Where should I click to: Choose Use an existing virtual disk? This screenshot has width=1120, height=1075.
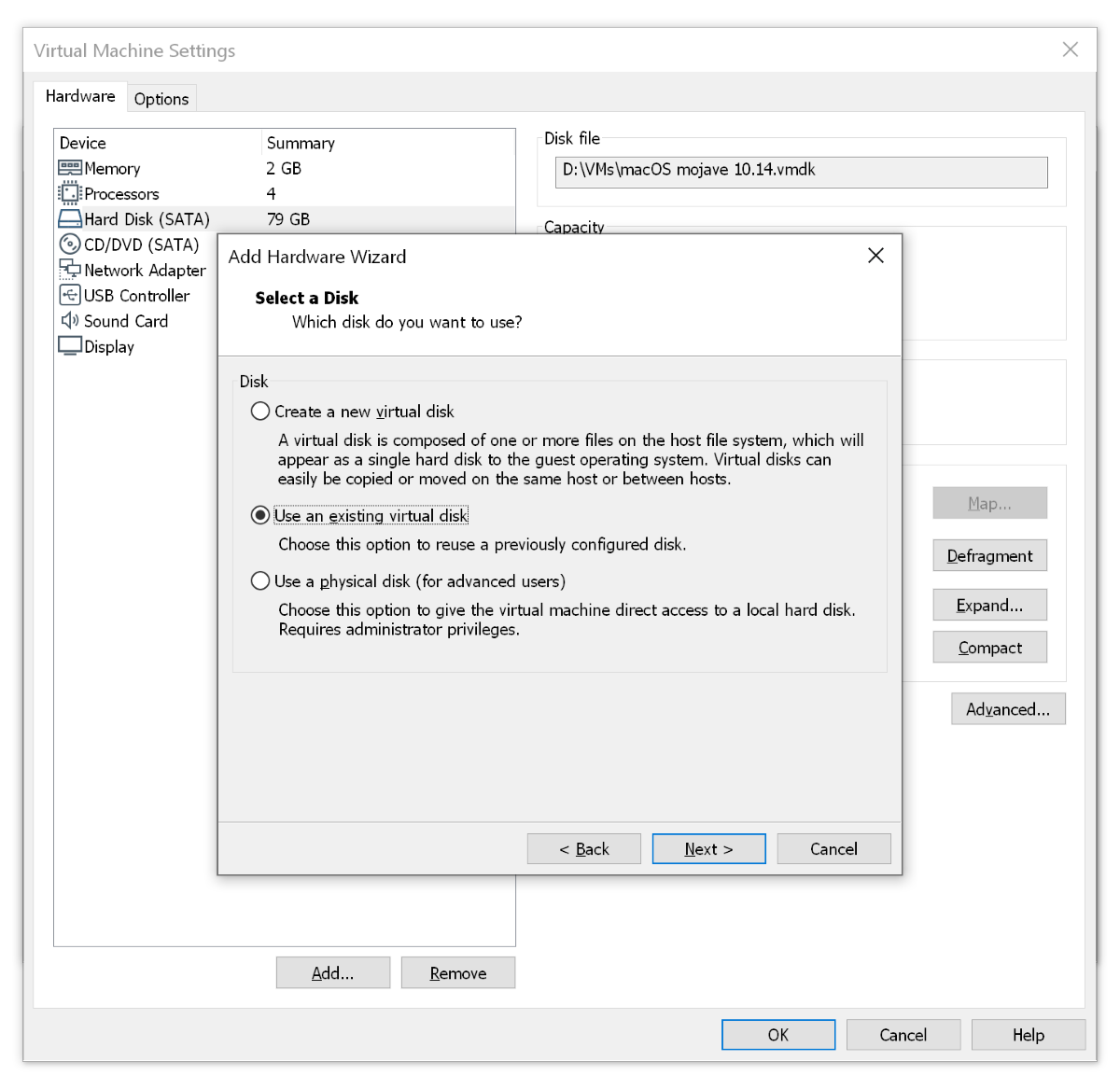tap(260, 515)
